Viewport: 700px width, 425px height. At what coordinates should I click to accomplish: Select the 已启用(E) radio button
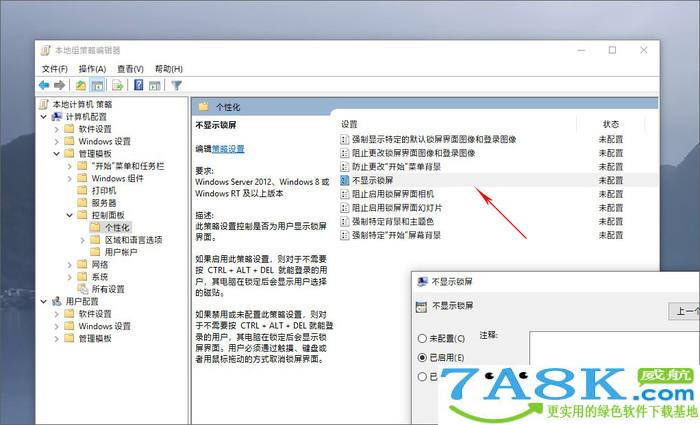point(422,358)
